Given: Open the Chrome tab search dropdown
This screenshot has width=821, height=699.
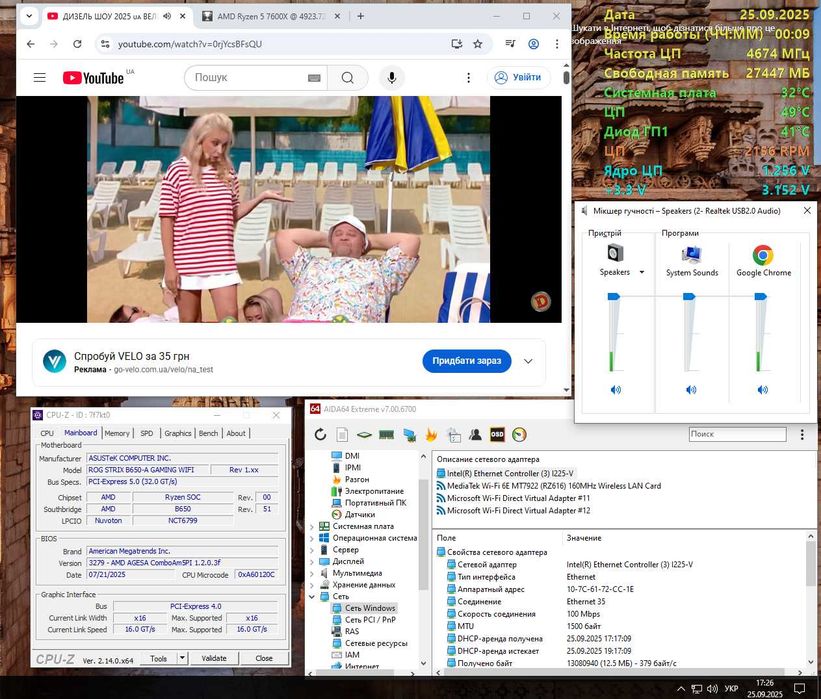Looking at the screenshot, I should 29,16.
